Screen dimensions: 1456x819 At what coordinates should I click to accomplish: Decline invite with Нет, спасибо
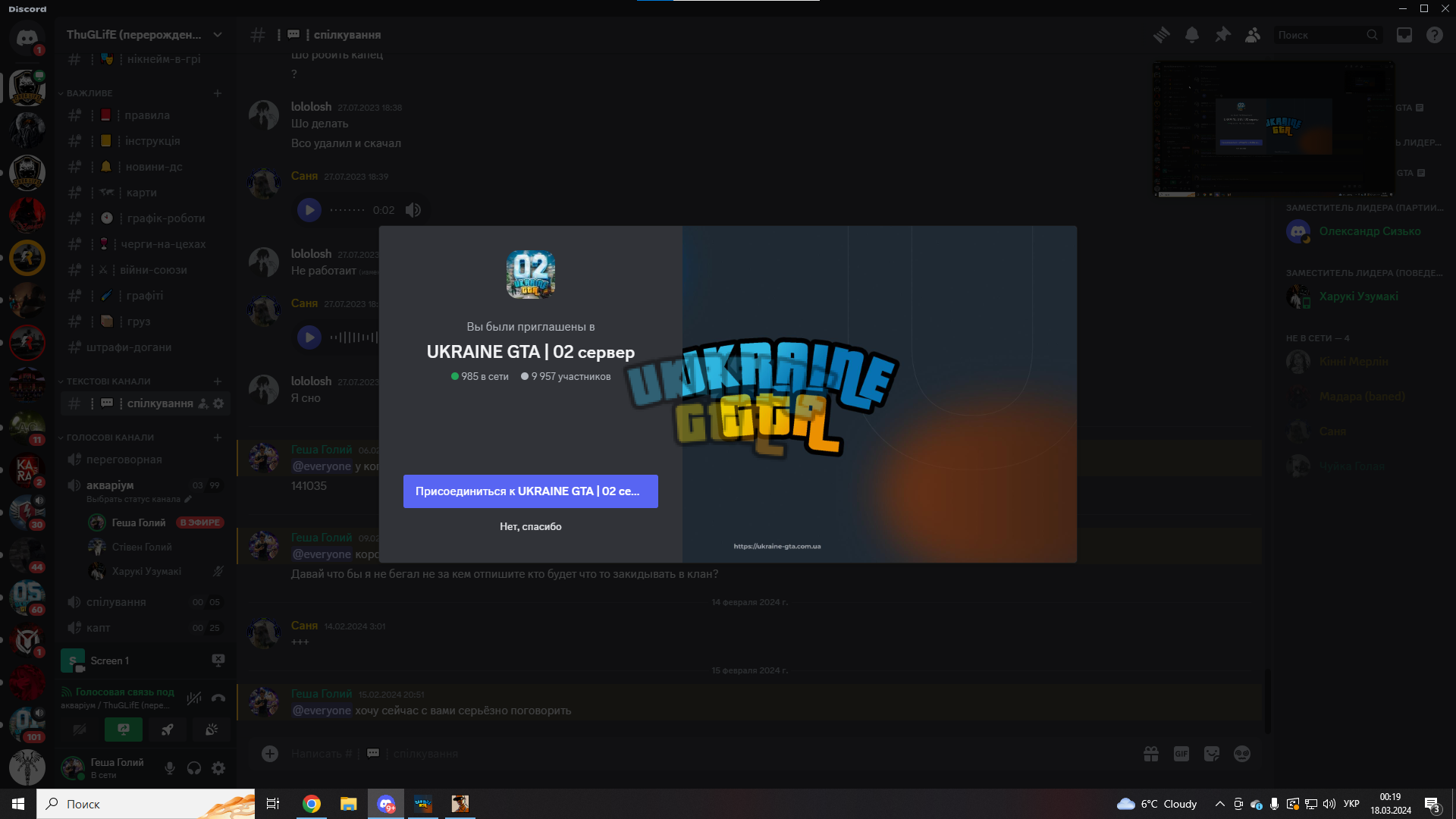click(531, 526)
